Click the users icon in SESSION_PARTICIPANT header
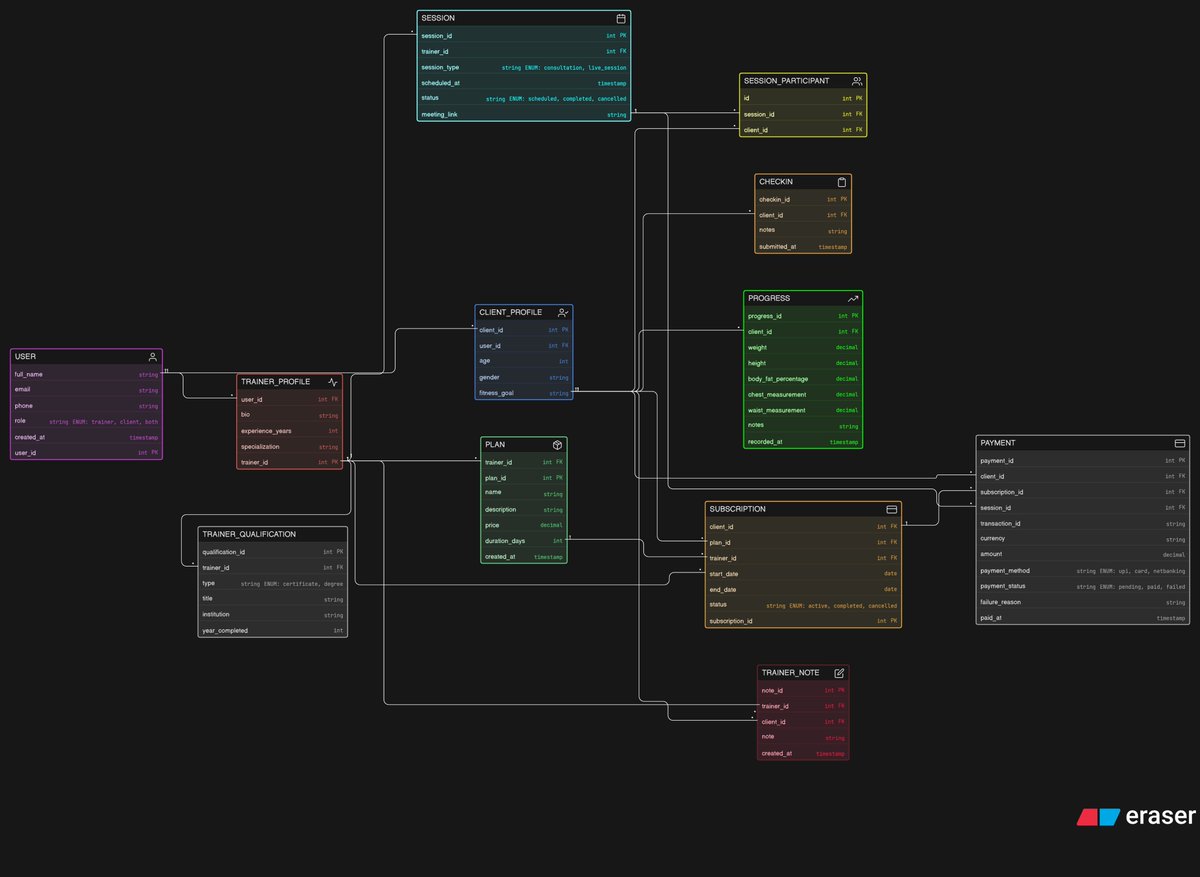 pyautogui.click(x=857, y=81)
